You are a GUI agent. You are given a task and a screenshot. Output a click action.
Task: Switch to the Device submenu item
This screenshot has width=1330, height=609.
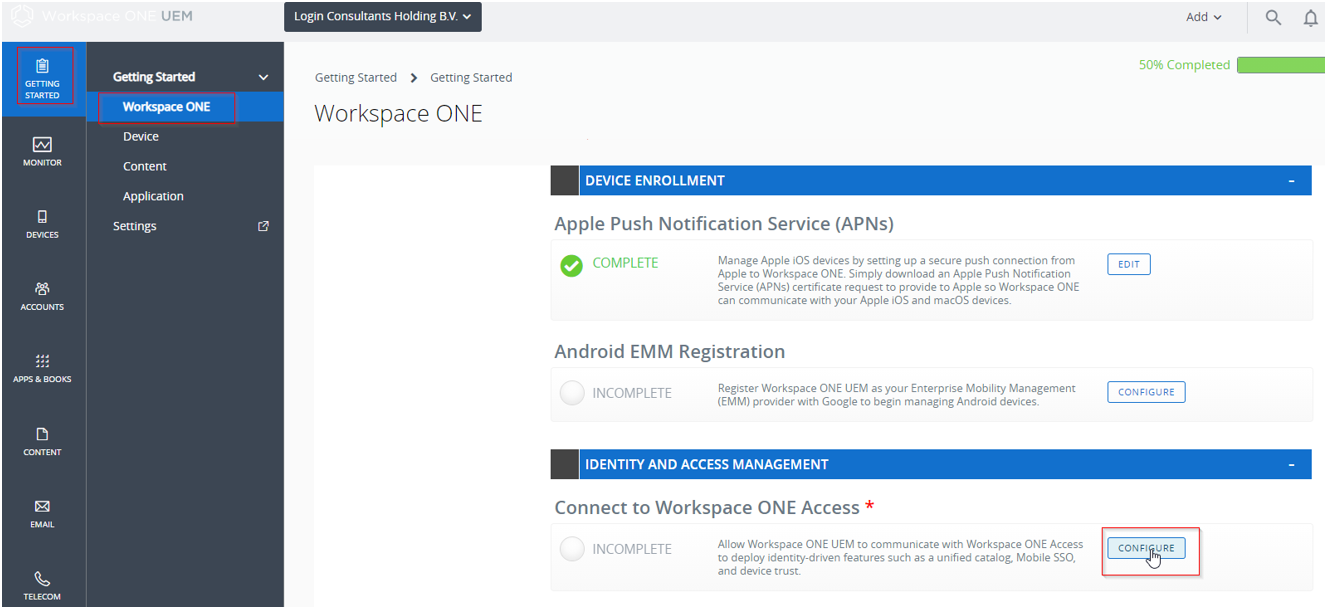[x=142, y=136]
